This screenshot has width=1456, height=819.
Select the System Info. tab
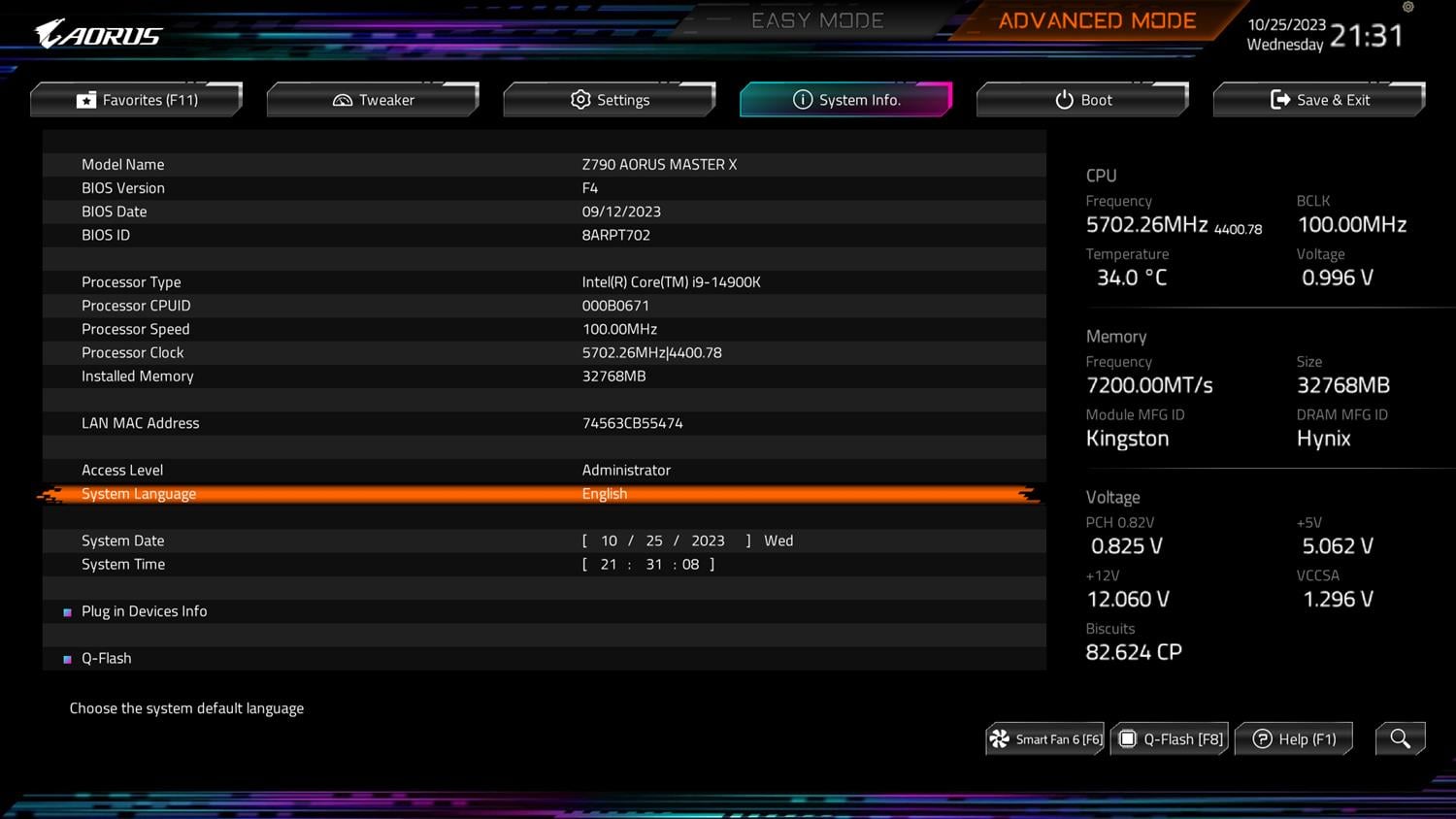coord(845,100)
